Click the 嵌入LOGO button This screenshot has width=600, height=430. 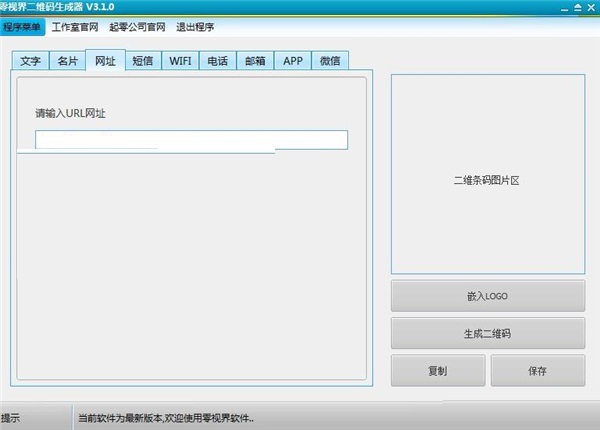click(488, 296)
